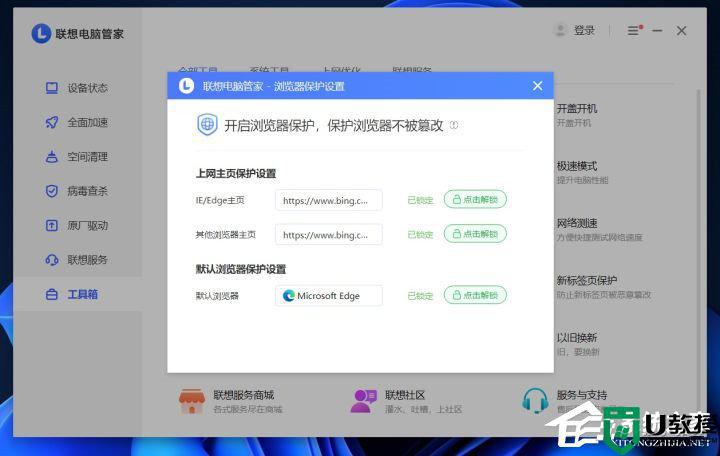Image resolution: width=720 pixels, height=456 pixels.
Task: Click the 上网主页保护设置 heading
Action: coord(236,174)
